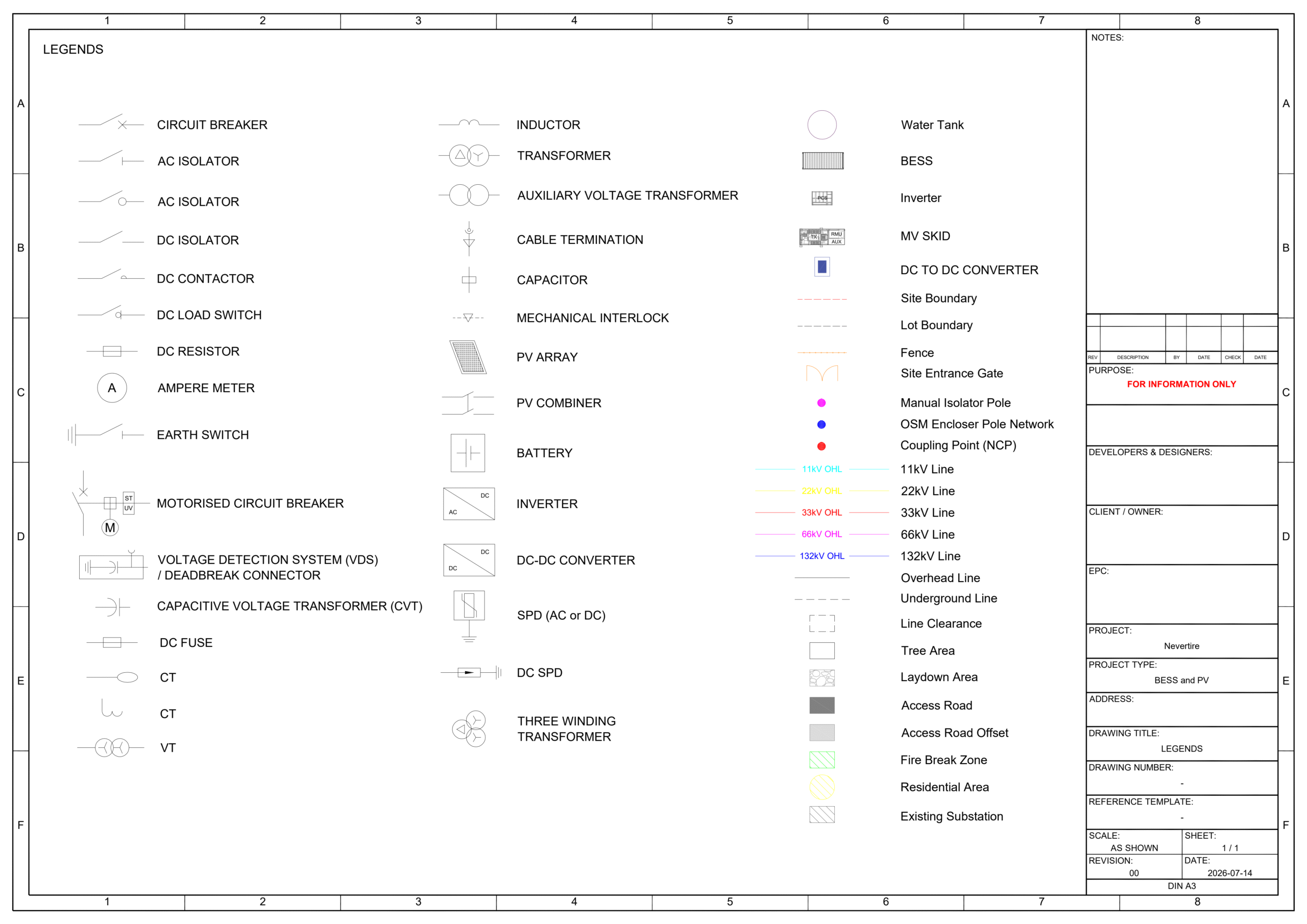Click the cyan 11kV OHL line label
The image size is (1307, 924).
click(x=822, y=469)
